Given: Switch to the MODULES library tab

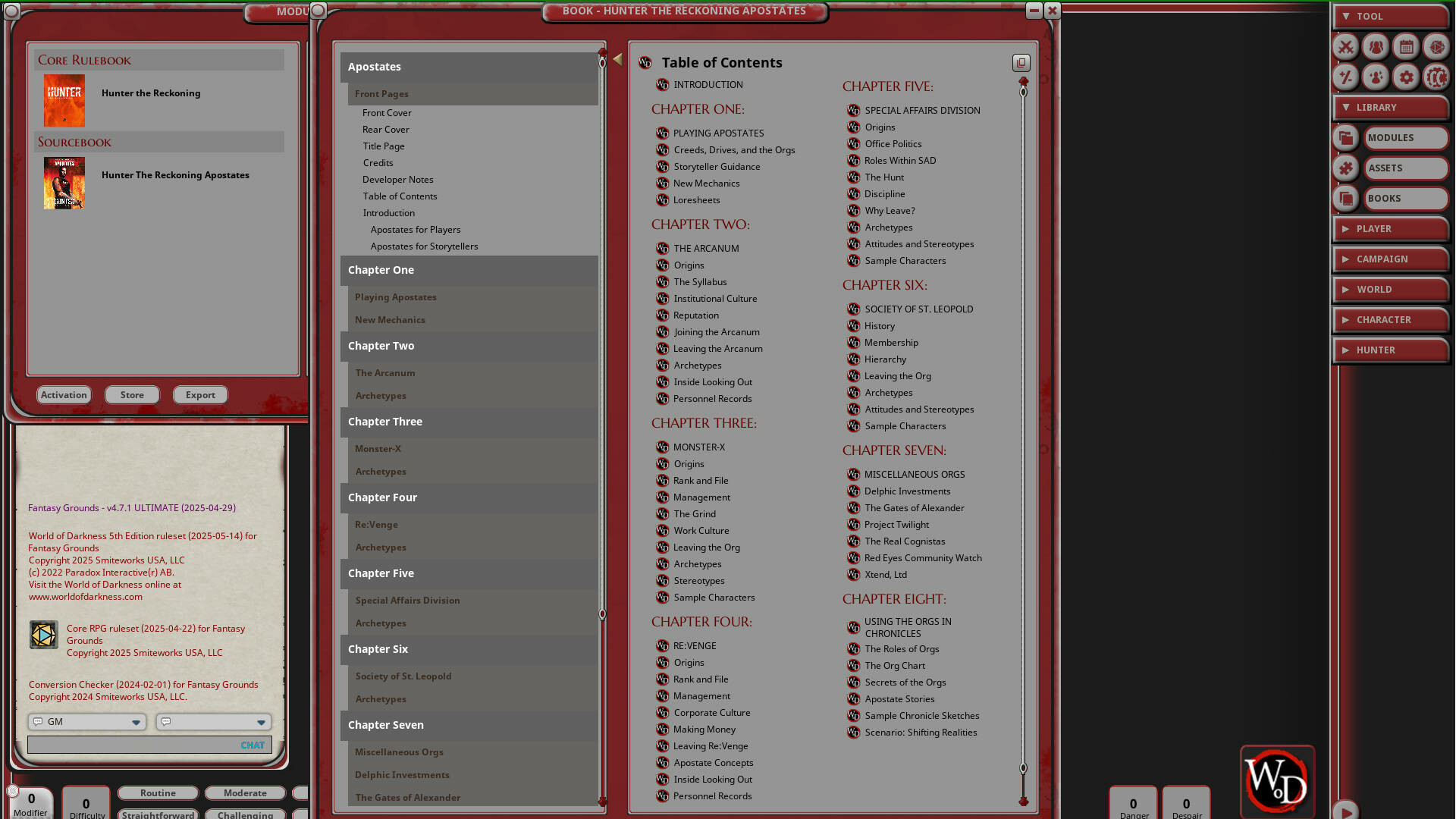Looking at the screenshot, I should click(x=1405, y=137).
